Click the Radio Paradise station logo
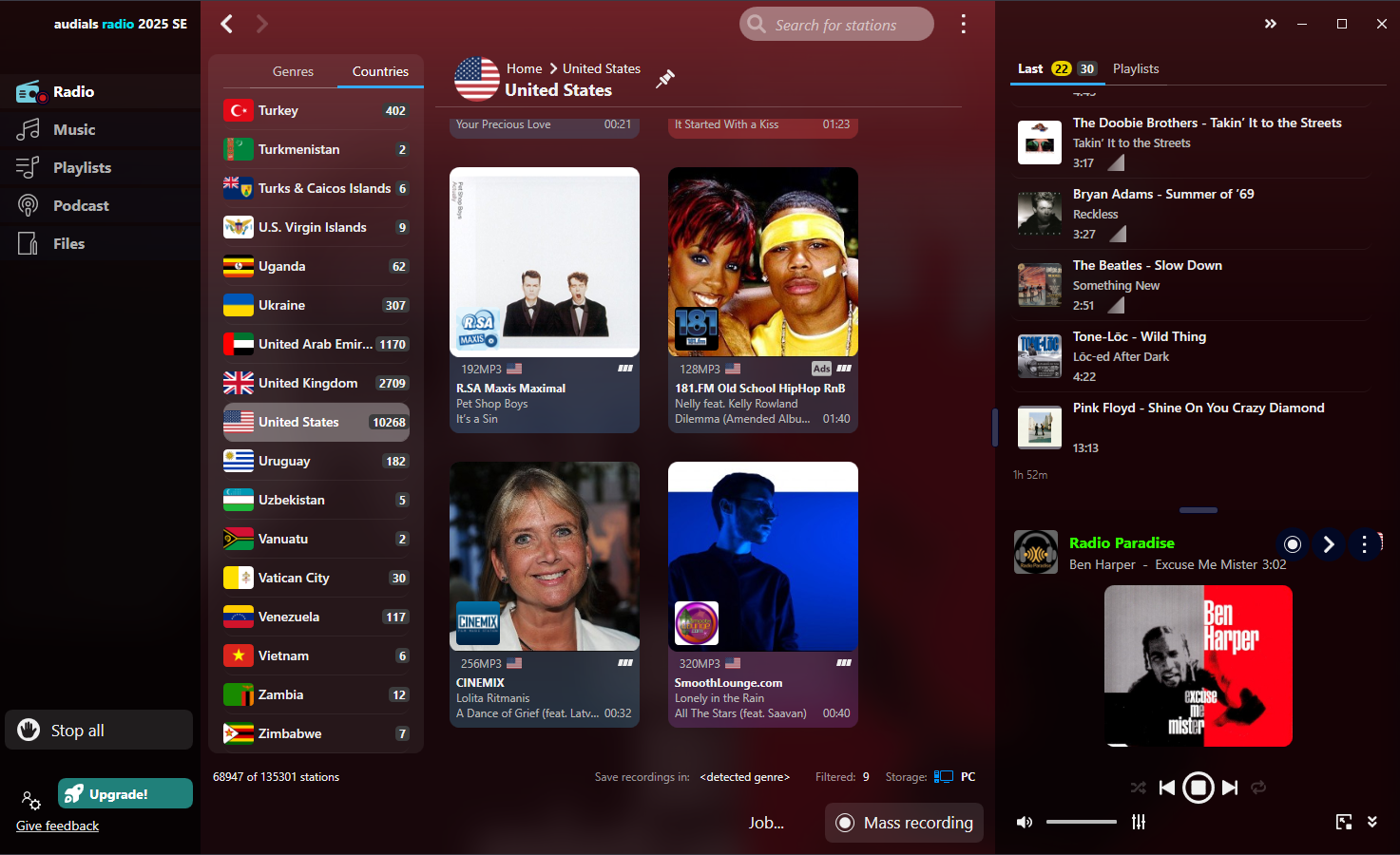Screen dimensions: 1400x855 click(x=1036, y=552)
